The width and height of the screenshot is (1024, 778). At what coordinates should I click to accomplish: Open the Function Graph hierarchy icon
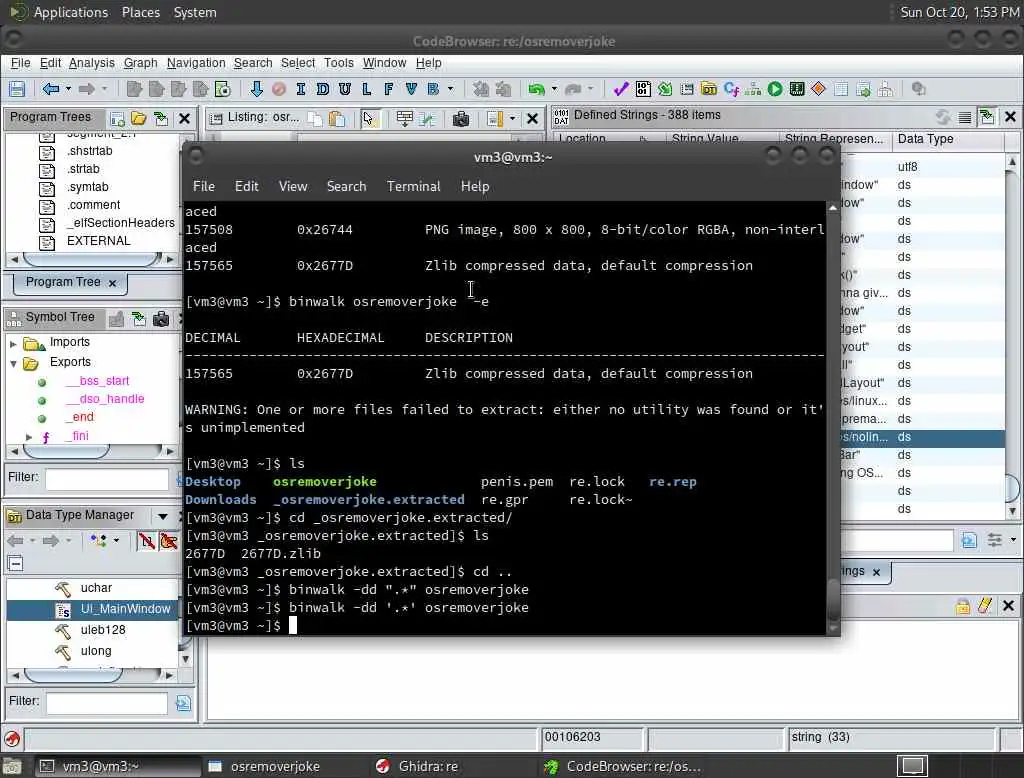753,89
